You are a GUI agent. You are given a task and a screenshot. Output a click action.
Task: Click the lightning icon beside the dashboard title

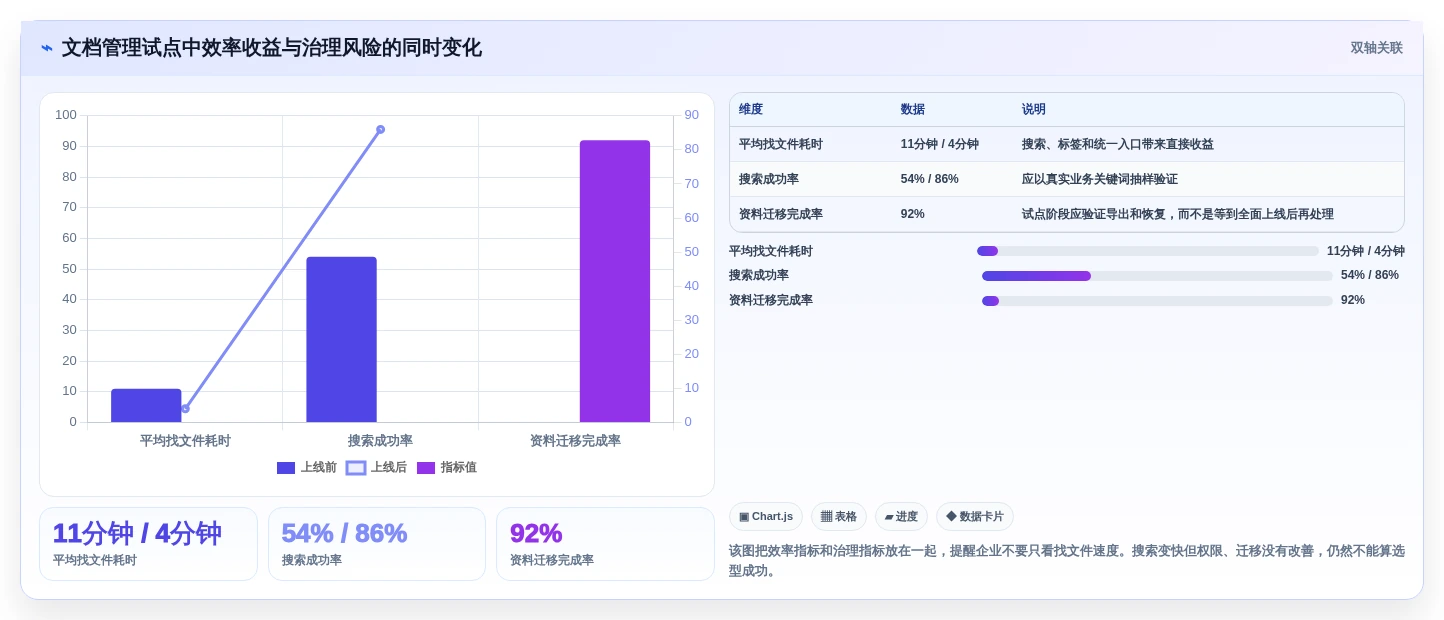click(47, 48)
